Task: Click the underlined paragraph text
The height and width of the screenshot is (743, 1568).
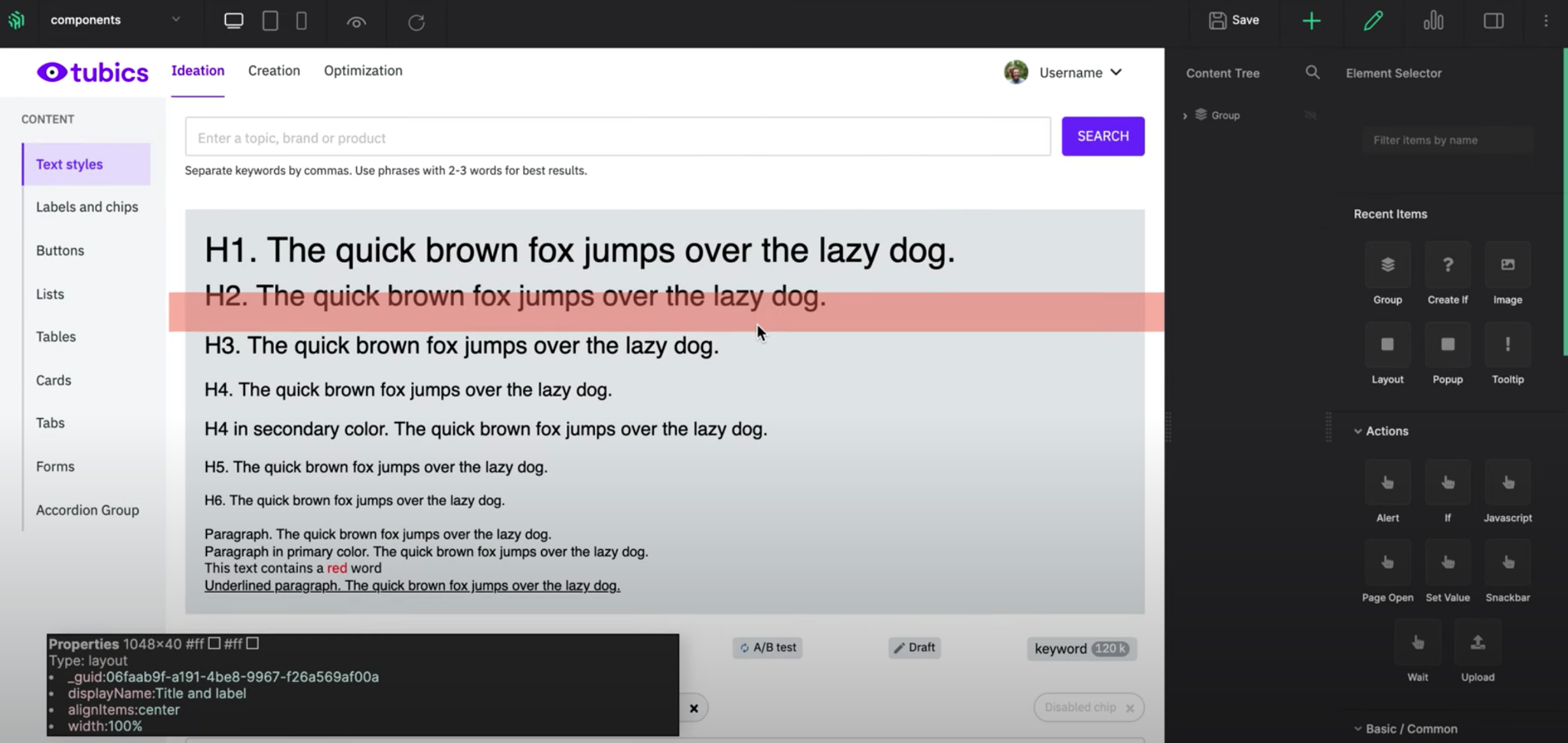Action: (412, 586)
